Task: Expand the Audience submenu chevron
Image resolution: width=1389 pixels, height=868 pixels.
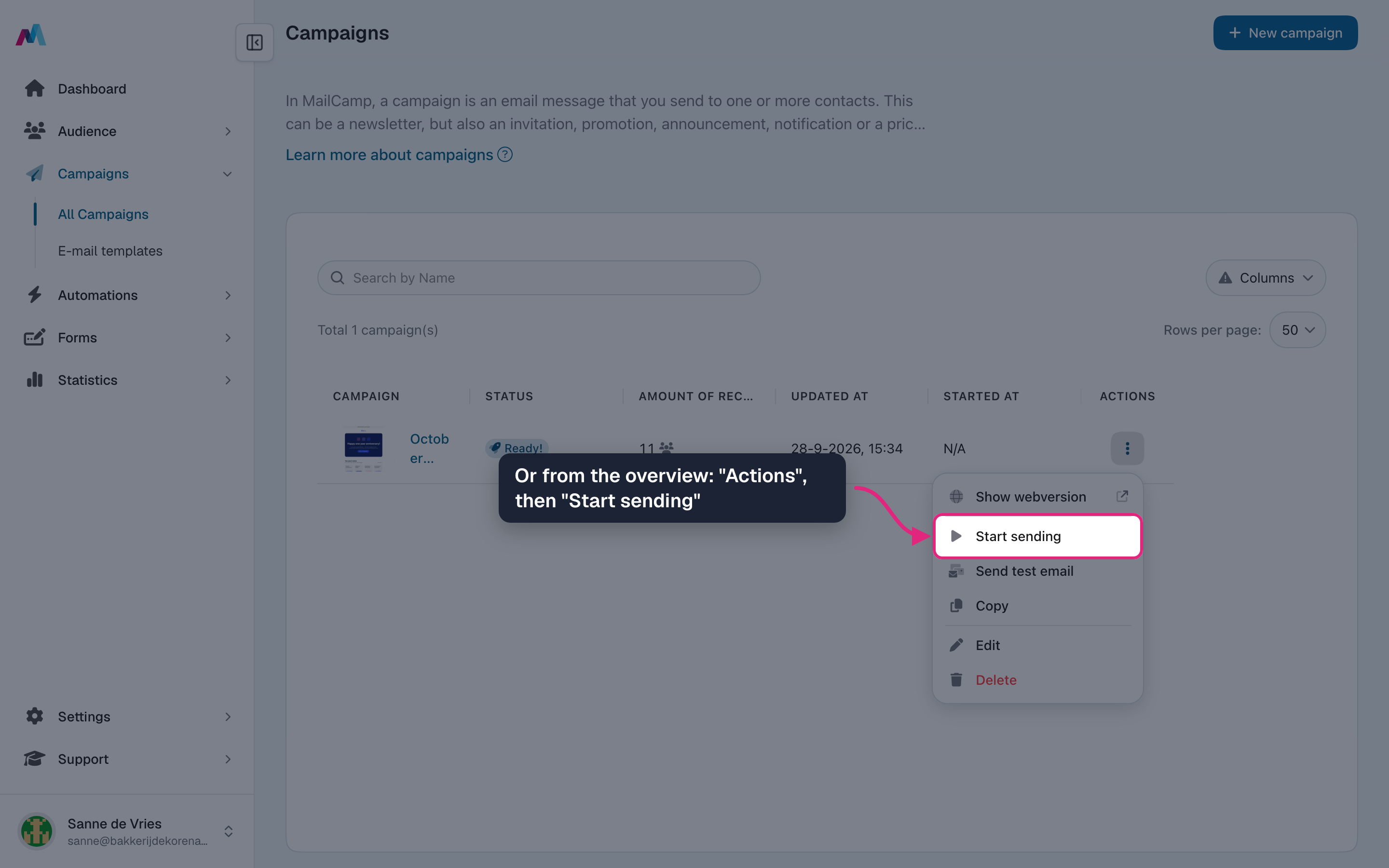Action: pyautogui.click(x=228, y=132)
